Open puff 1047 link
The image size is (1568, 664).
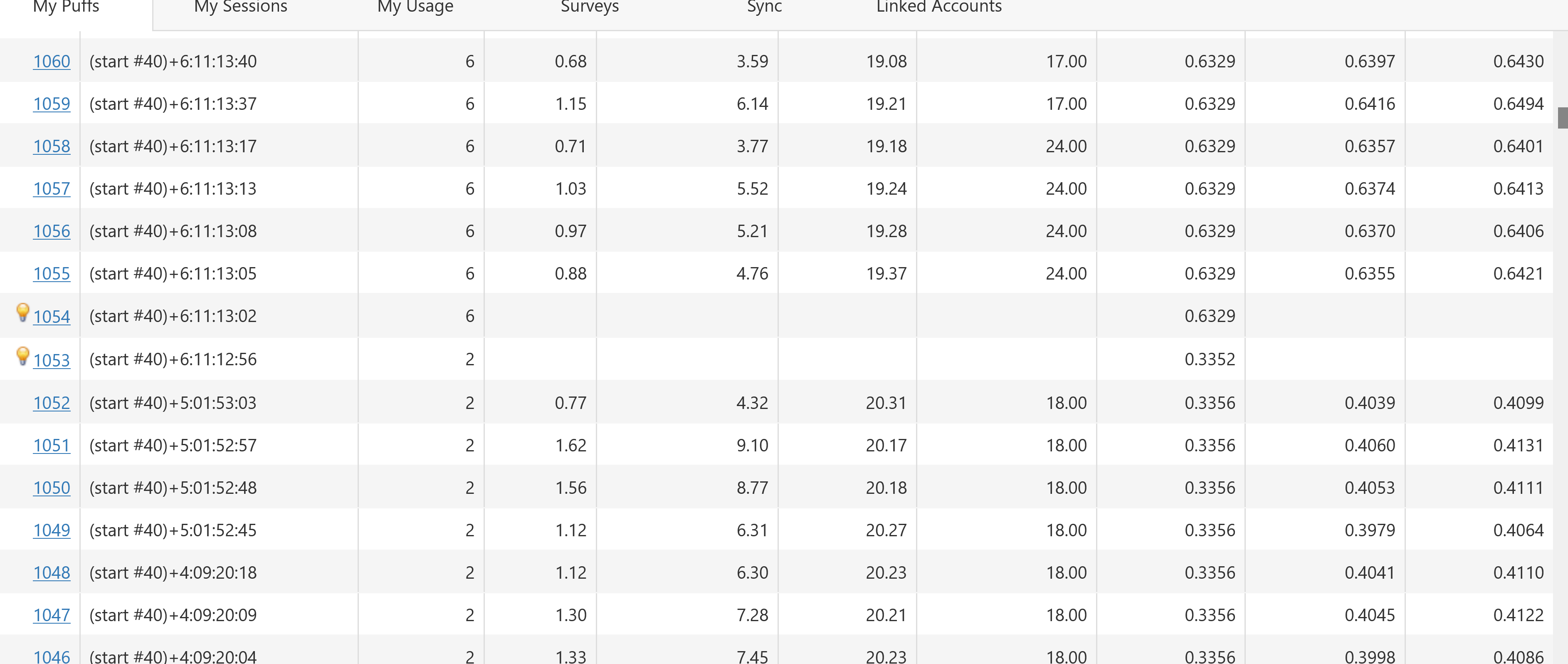click(x=52, y=615)
